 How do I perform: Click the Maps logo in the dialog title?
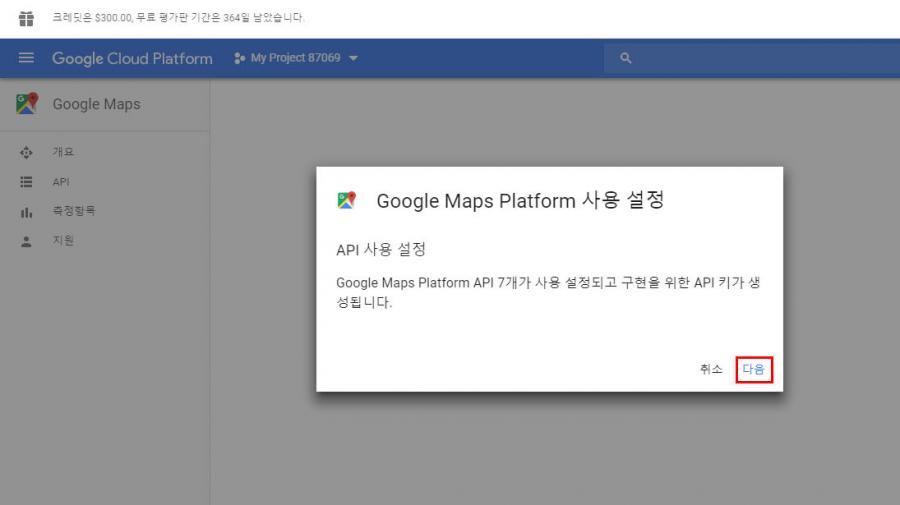click(347, 200)
